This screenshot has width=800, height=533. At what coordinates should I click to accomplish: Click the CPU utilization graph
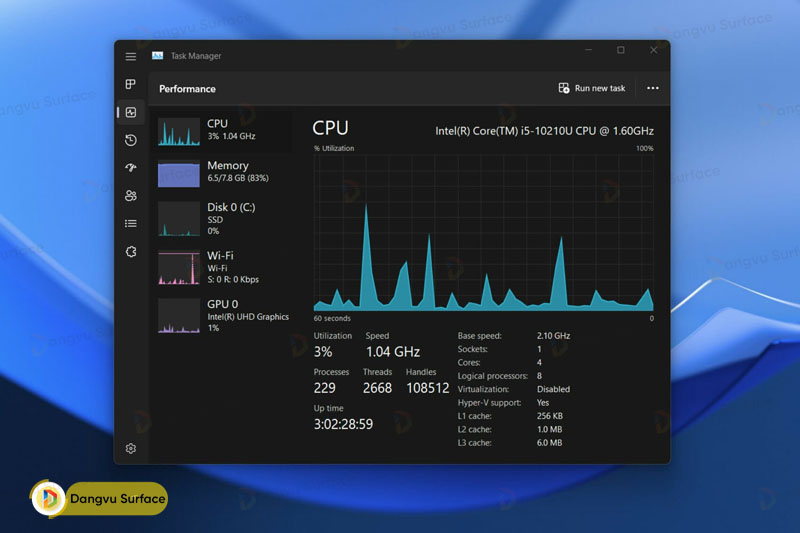[x=483, y=233]
